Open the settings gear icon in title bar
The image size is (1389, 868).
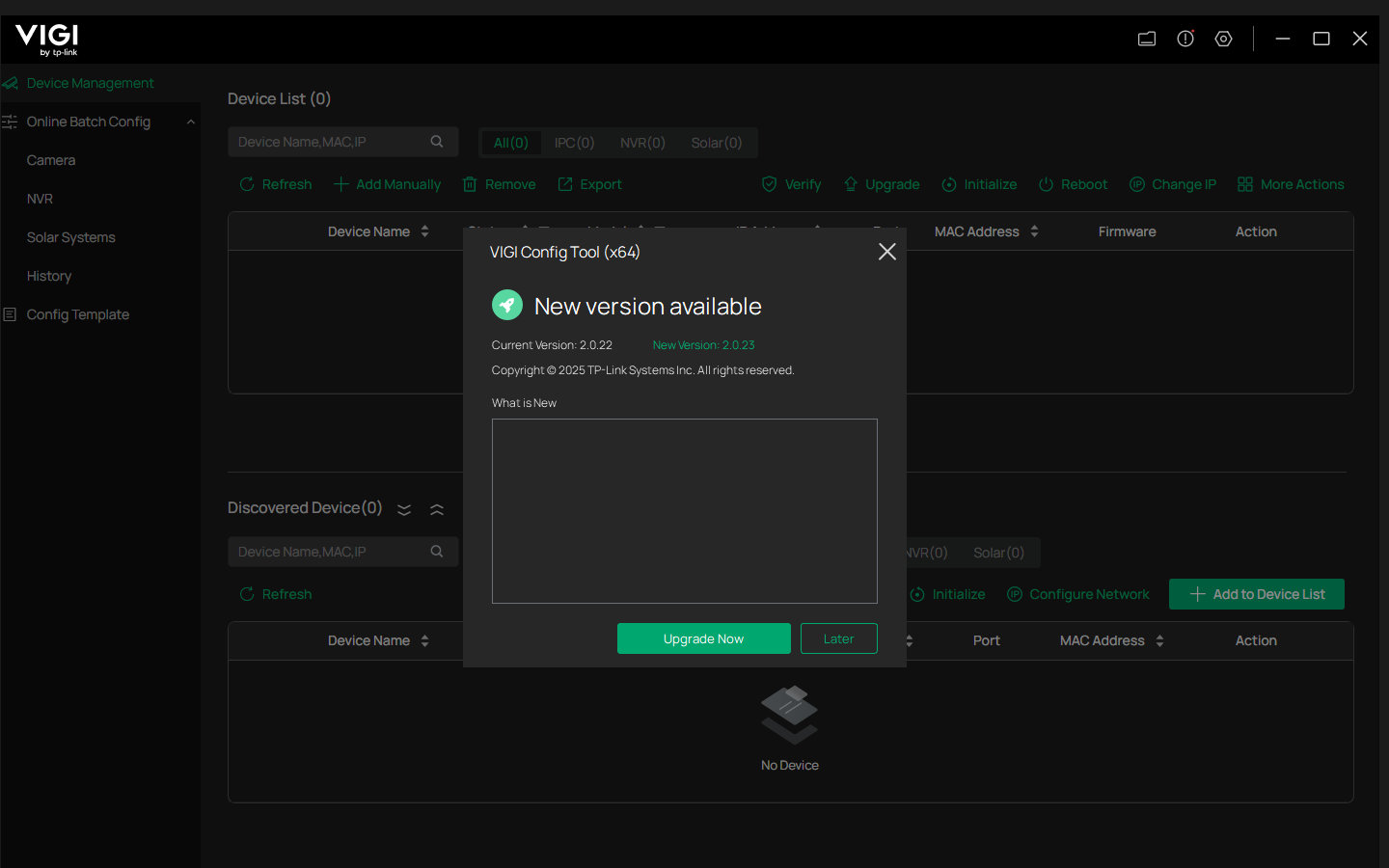pos(1224,39)
